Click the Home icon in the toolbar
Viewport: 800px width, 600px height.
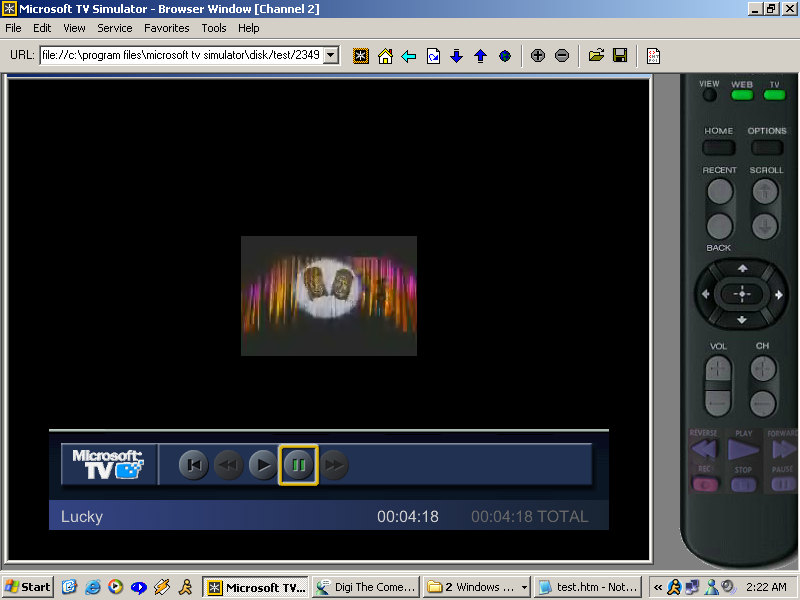click(x=385, y=56)
